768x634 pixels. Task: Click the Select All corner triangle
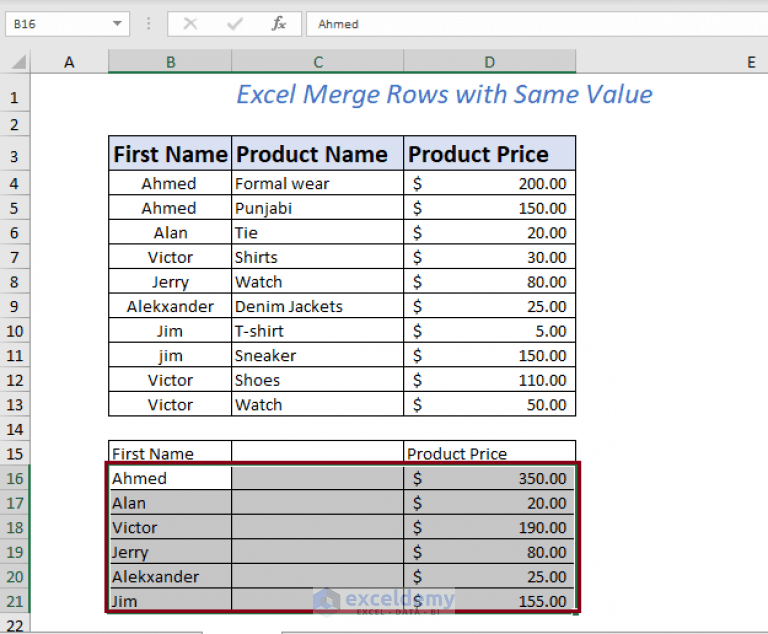click(x=19, y=62)
